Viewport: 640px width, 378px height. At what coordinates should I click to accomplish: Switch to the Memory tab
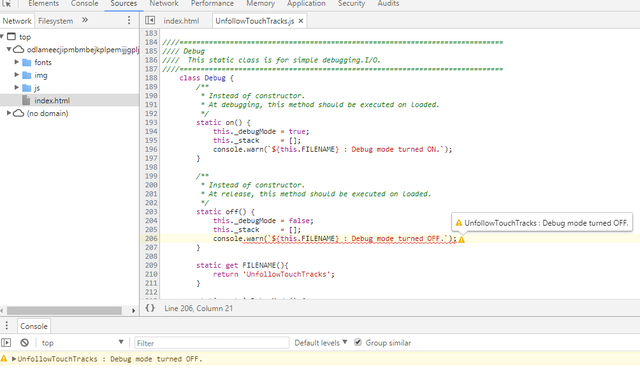click(260, 4)
